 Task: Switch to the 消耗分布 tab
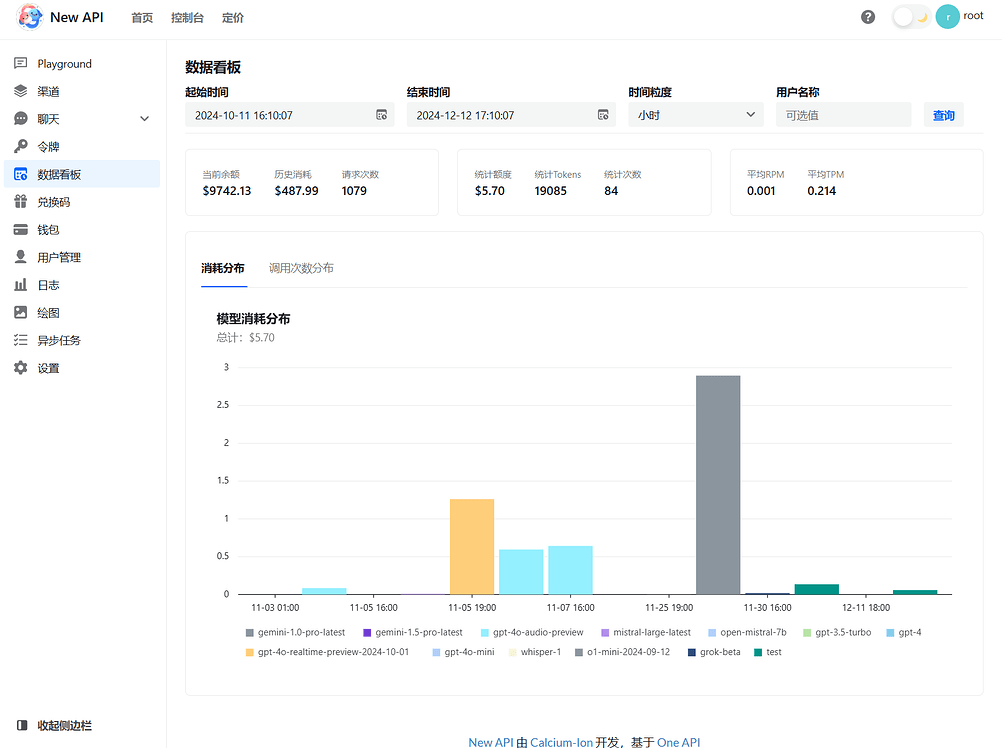click(x=223, y=268)
